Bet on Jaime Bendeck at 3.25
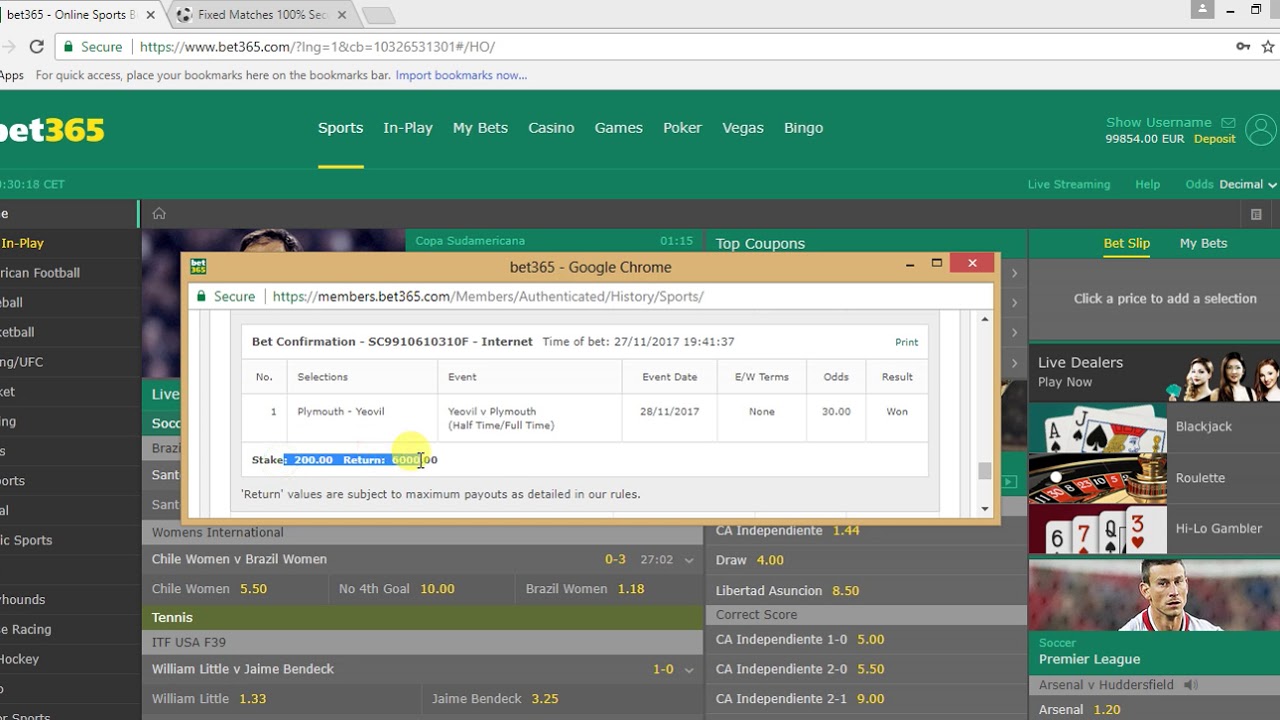Screen dimensions: 1280x720 (563, 699)
